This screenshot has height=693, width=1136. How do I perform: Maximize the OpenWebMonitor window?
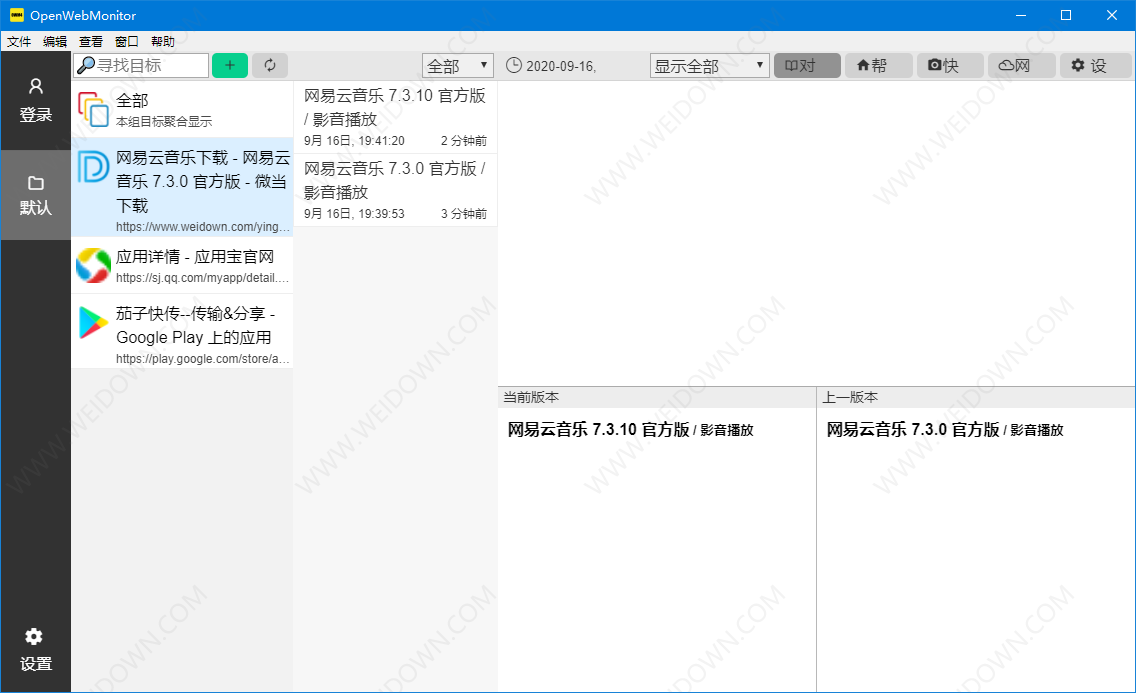point(1066,15)
